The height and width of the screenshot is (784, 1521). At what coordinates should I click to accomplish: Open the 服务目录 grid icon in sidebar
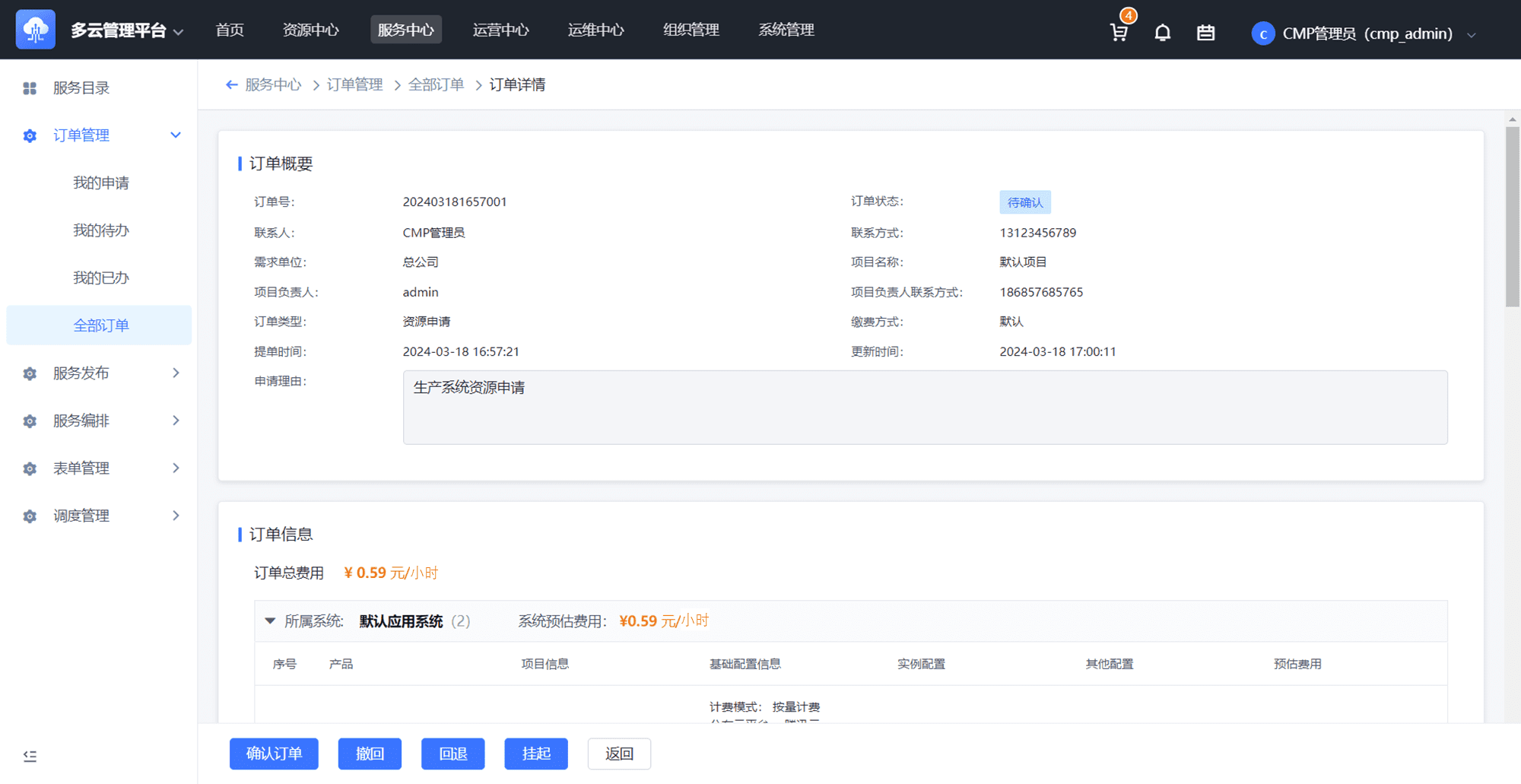(30, 87)
